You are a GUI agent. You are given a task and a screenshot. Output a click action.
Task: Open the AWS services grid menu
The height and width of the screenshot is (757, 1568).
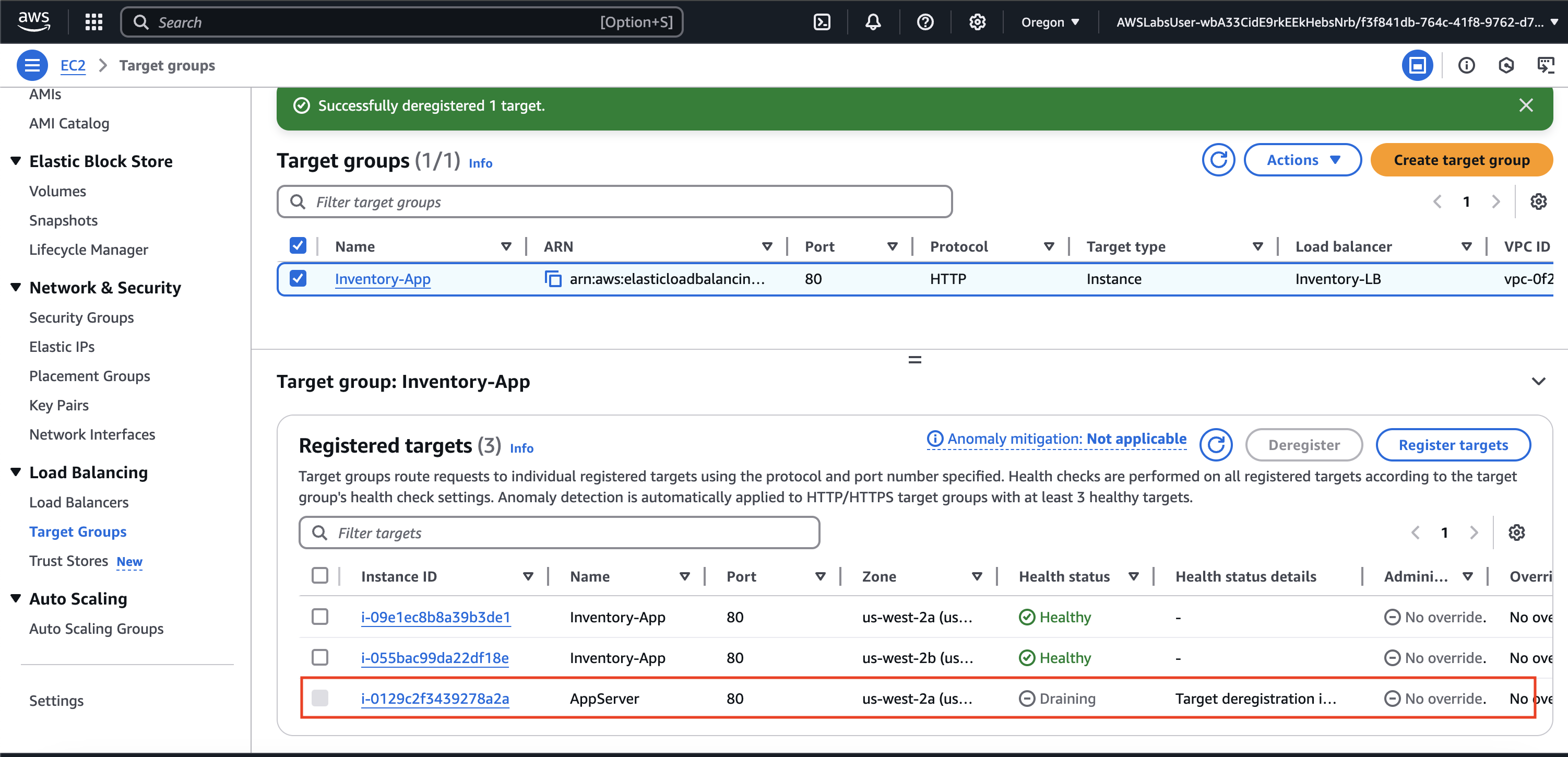point(94,22)
